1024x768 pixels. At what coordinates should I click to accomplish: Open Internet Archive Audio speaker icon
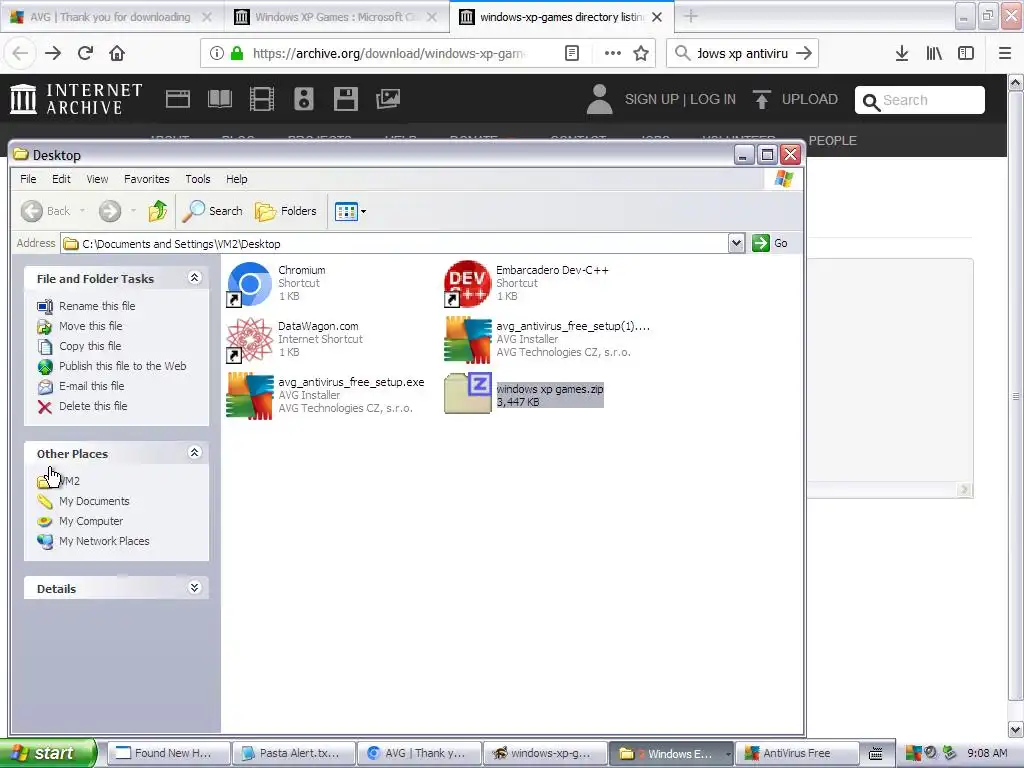(x=304, y=99)
